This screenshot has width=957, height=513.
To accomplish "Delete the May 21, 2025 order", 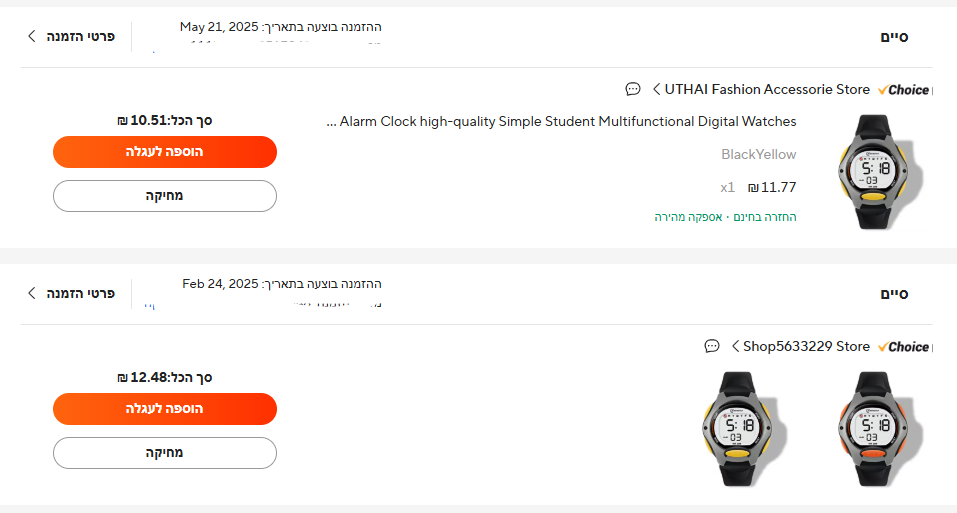I will coord(164,196).
